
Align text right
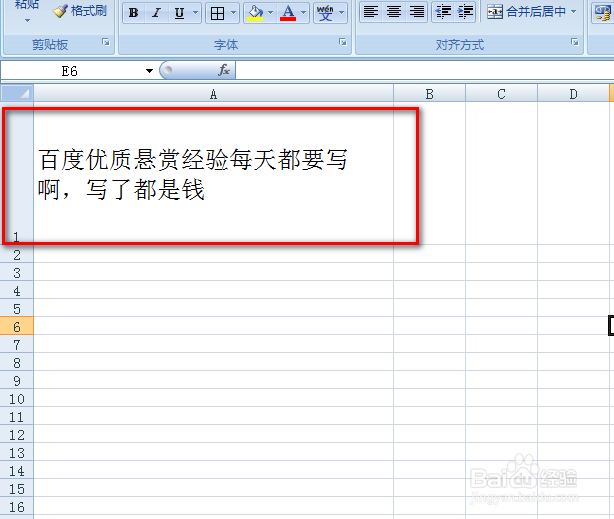(x=416, y=12)
